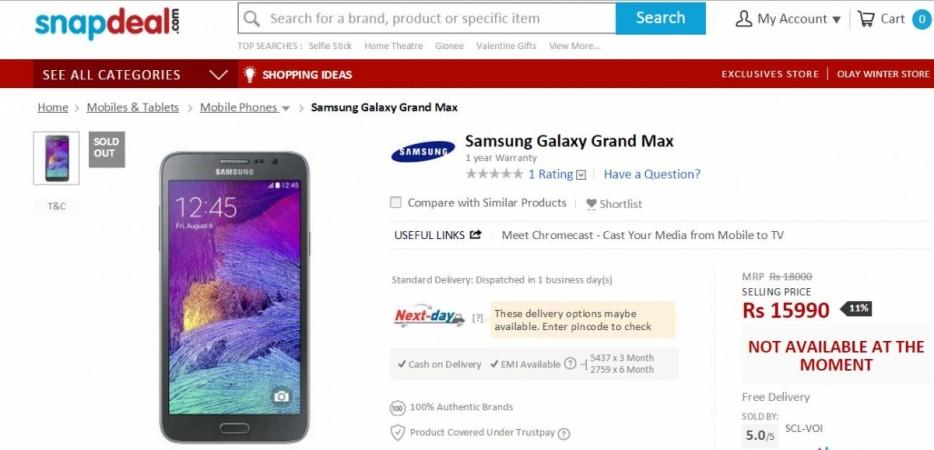The width and height of the screenshot is (934, 450).
Task: Click the shopping cart icon
Action: click(x=865, y=18)
